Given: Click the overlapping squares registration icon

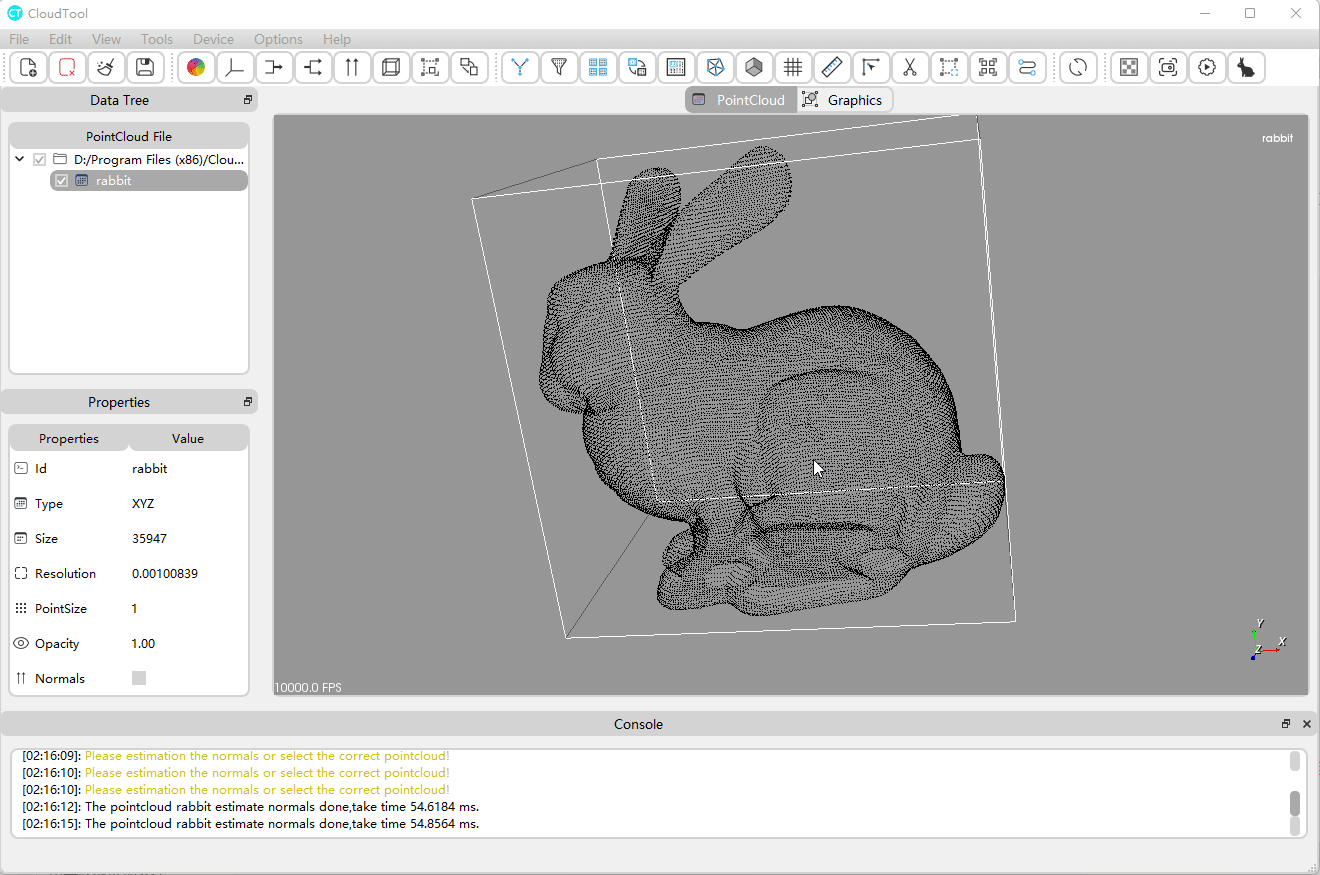Looking at the screenshot, I should click(x=469, y=68).
